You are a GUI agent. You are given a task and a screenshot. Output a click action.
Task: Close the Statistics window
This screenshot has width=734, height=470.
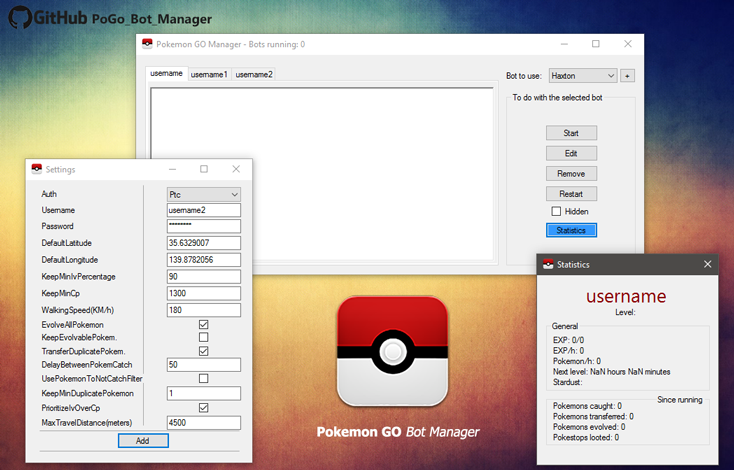(x=708, y=264)
